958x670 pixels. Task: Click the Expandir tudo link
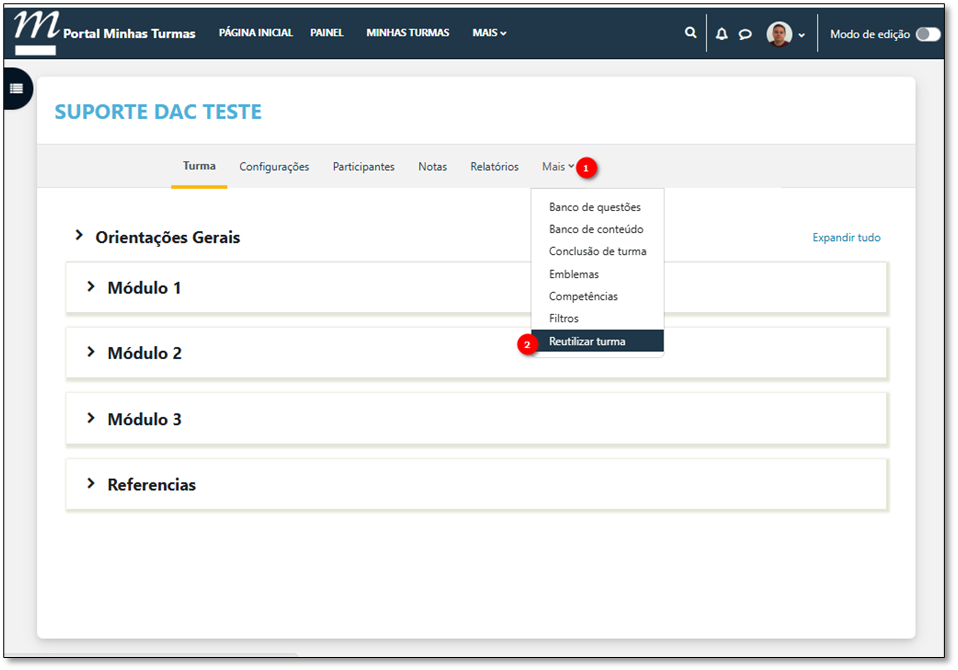click(846, 238)
